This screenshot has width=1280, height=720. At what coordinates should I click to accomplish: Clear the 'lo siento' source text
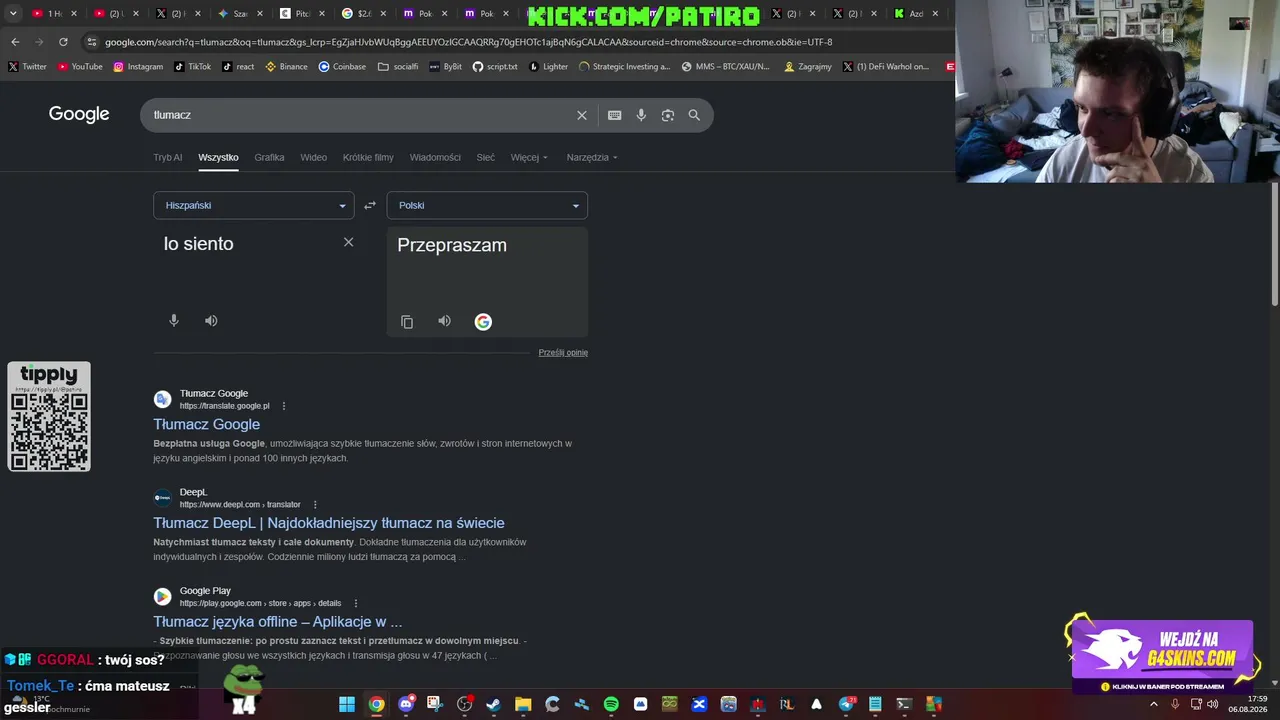tap(348, 242)
